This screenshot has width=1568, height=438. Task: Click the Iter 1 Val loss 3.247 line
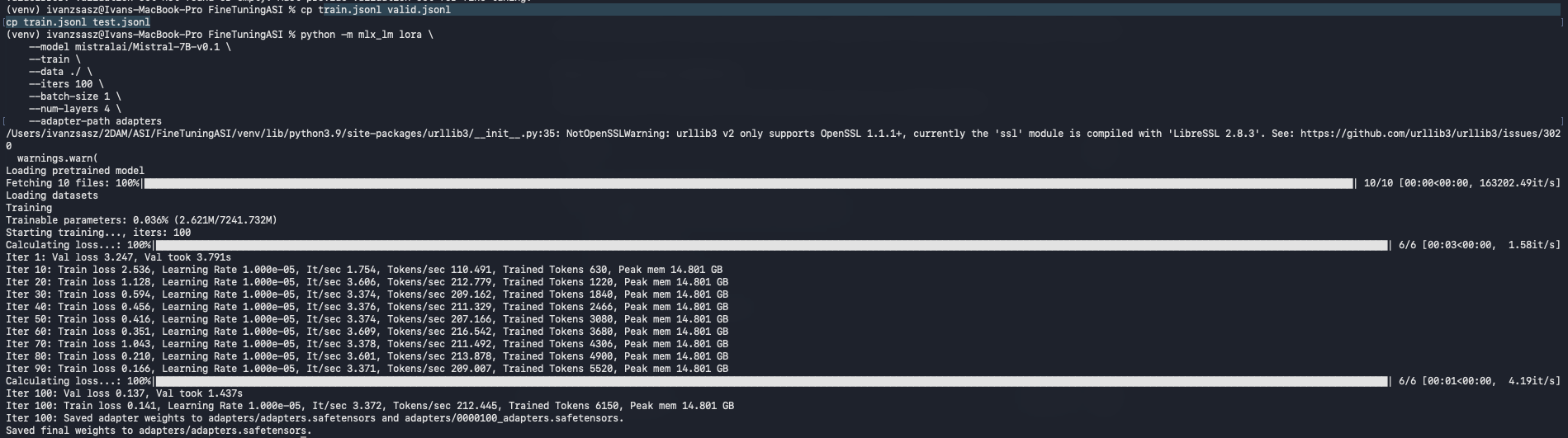click(118, 257)
